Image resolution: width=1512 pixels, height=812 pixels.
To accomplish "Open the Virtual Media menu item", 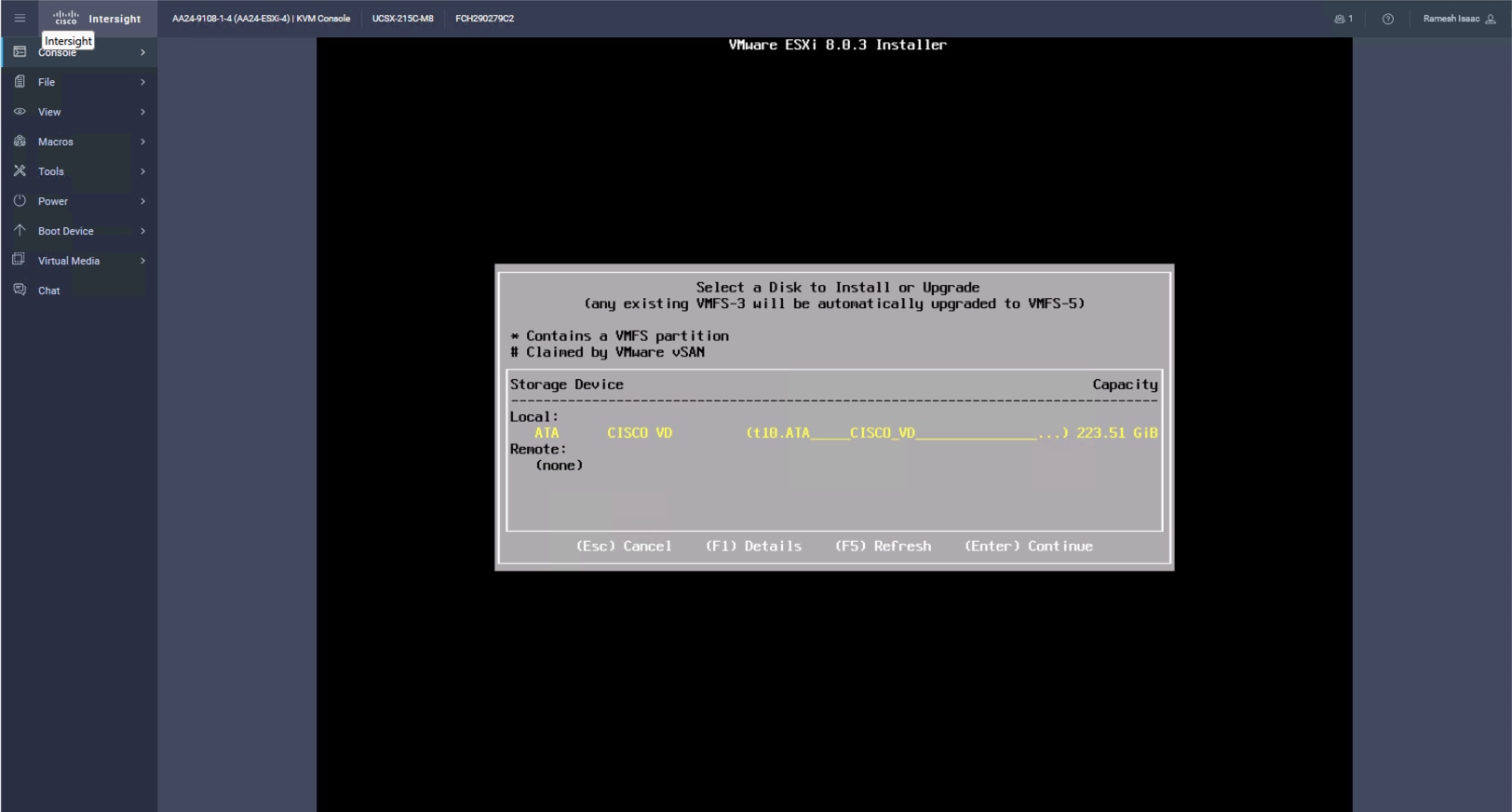I will [79, 261].
